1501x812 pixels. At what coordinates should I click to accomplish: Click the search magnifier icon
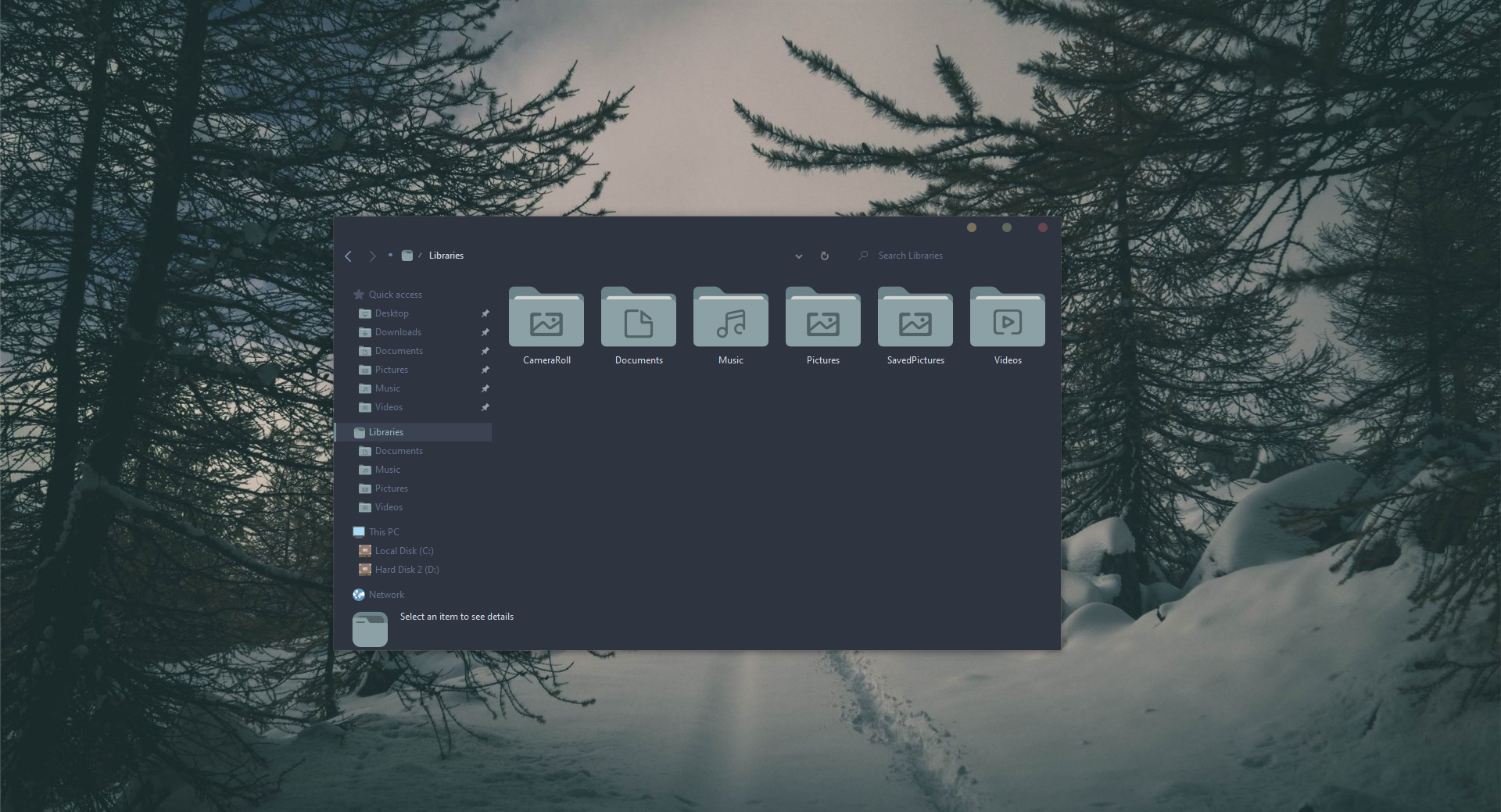[862, 256]
